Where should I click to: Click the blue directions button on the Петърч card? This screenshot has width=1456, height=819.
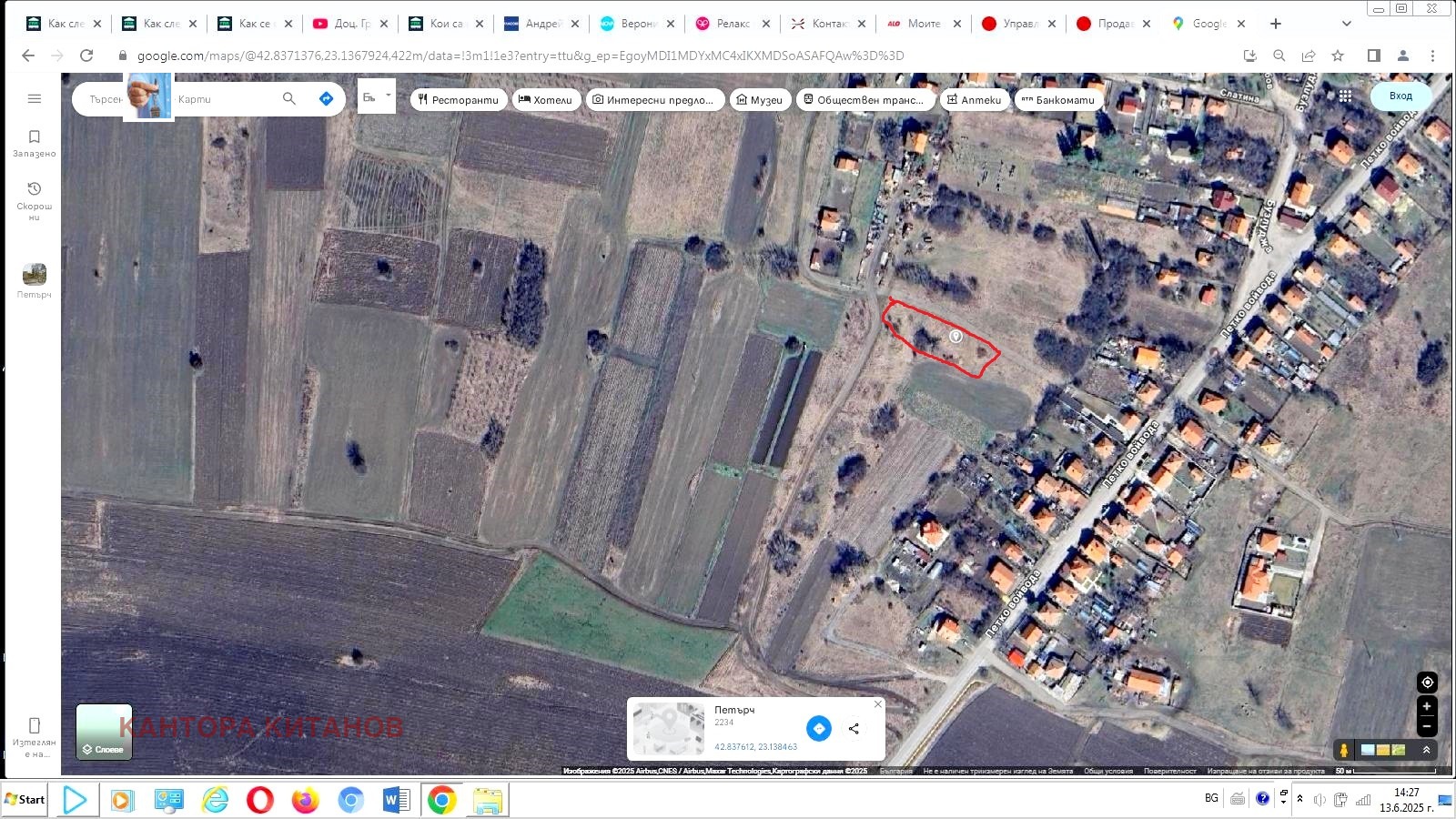tap(819, 729)
